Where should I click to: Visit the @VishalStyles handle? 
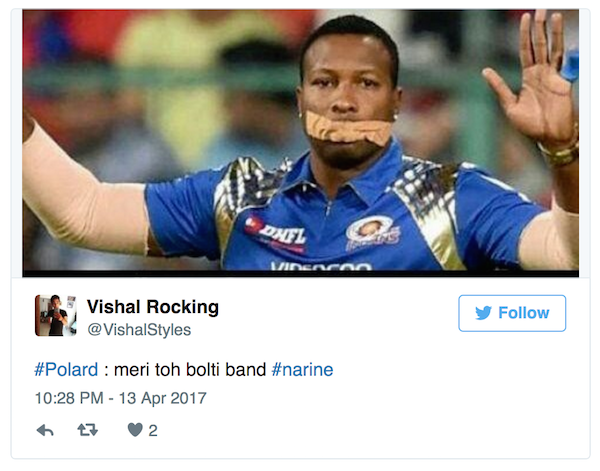coord(139,329)
